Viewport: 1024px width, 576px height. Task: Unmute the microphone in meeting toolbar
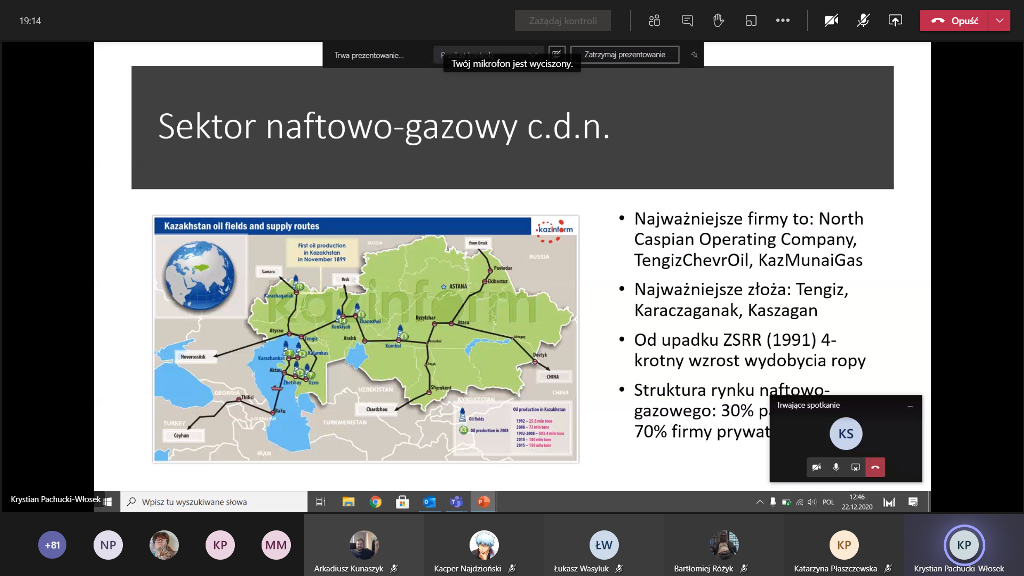[x=863, y=20]
